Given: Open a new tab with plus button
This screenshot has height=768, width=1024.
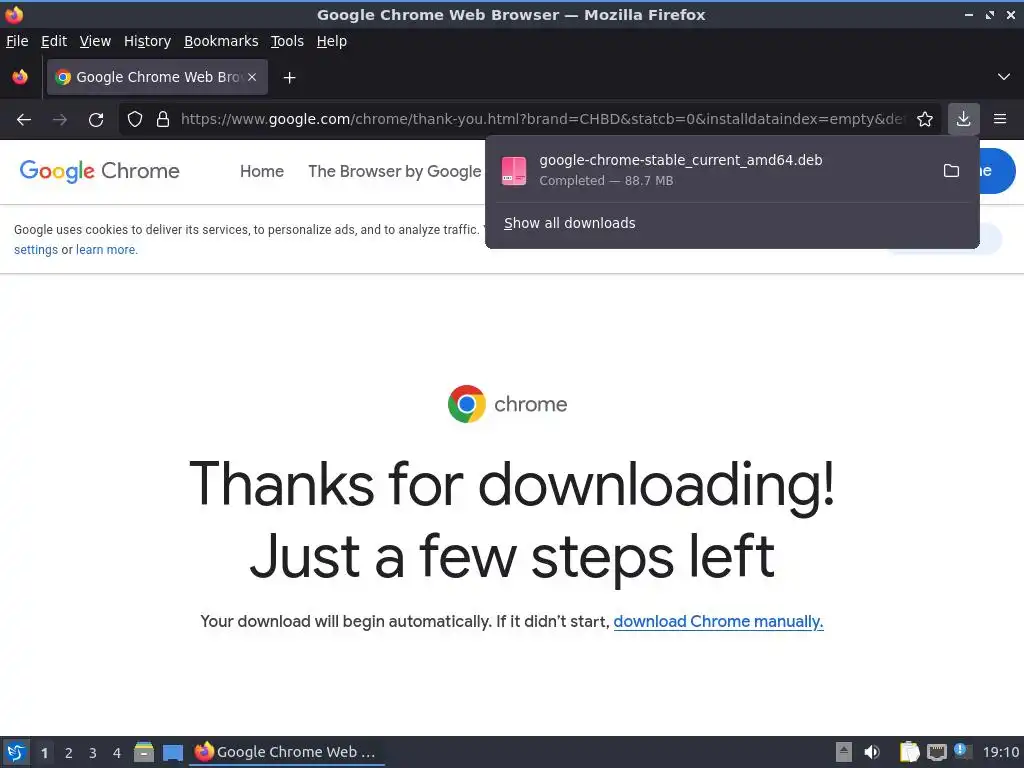Looking at the screenshot, I should [x=289, y=78].
